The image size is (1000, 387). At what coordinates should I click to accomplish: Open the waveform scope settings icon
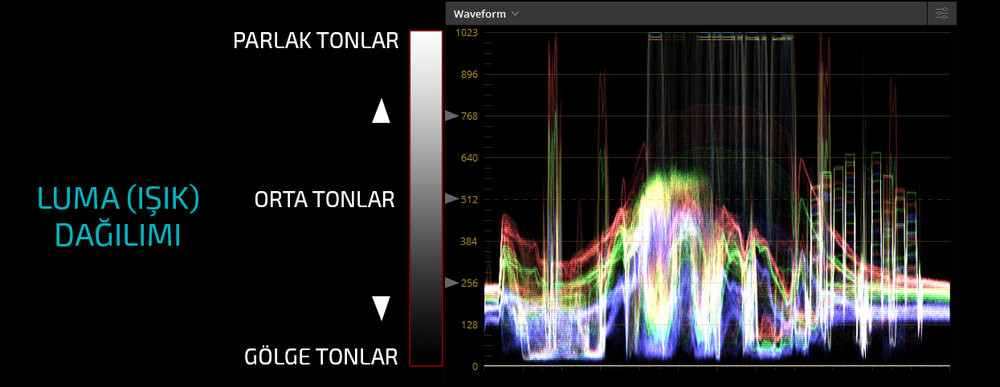pos(942,13)
